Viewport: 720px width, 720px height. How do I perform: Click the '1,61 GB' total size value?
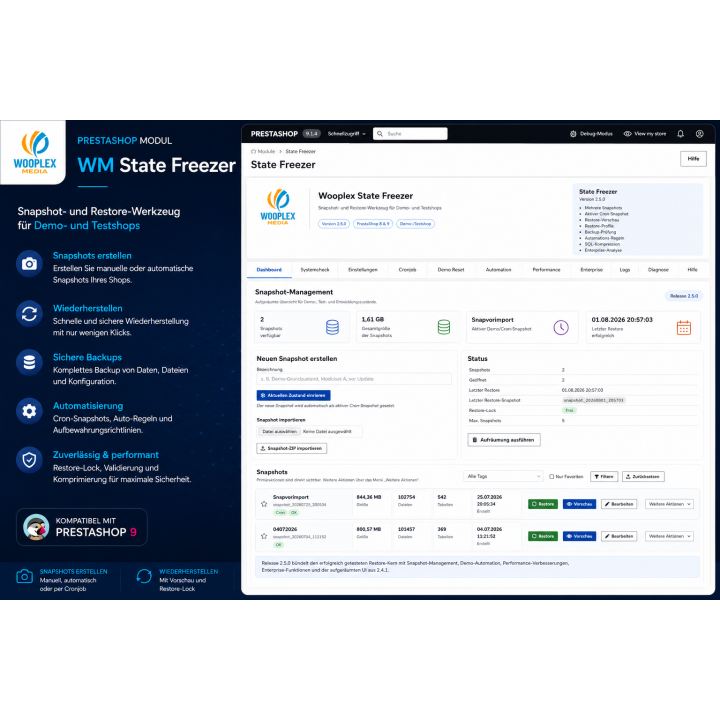[373, 320]
